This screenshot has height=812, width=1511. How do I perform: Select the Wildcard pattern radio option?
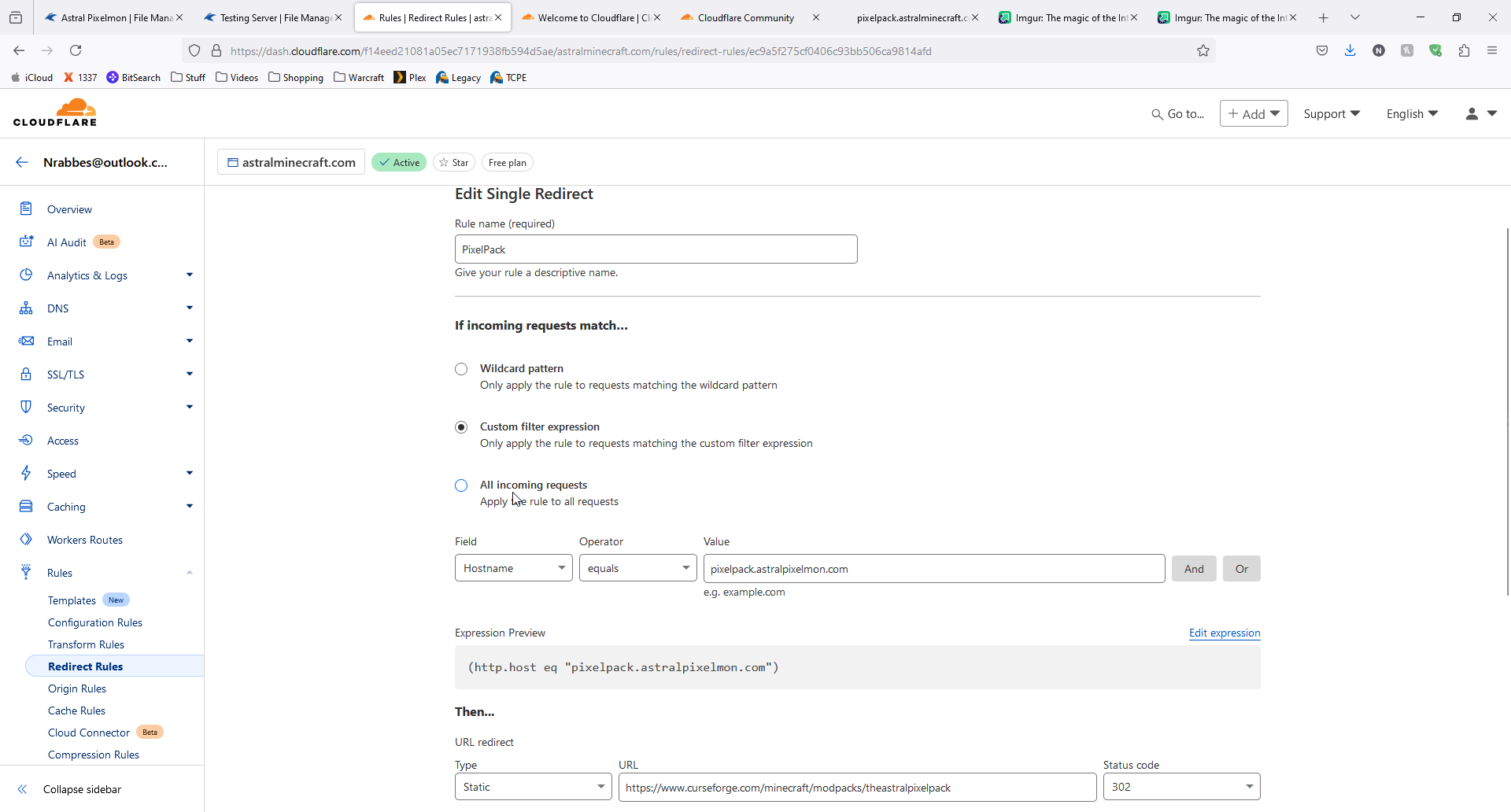click(461, 369)
